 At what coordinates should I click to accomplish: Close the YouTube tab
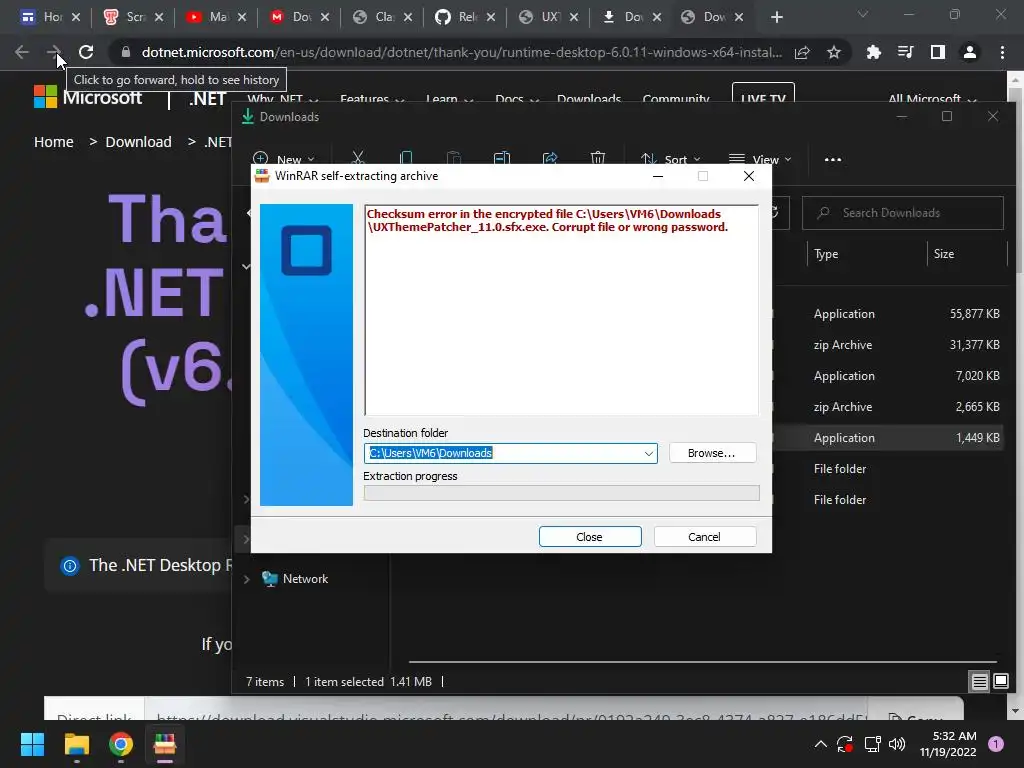pos(242,18)
